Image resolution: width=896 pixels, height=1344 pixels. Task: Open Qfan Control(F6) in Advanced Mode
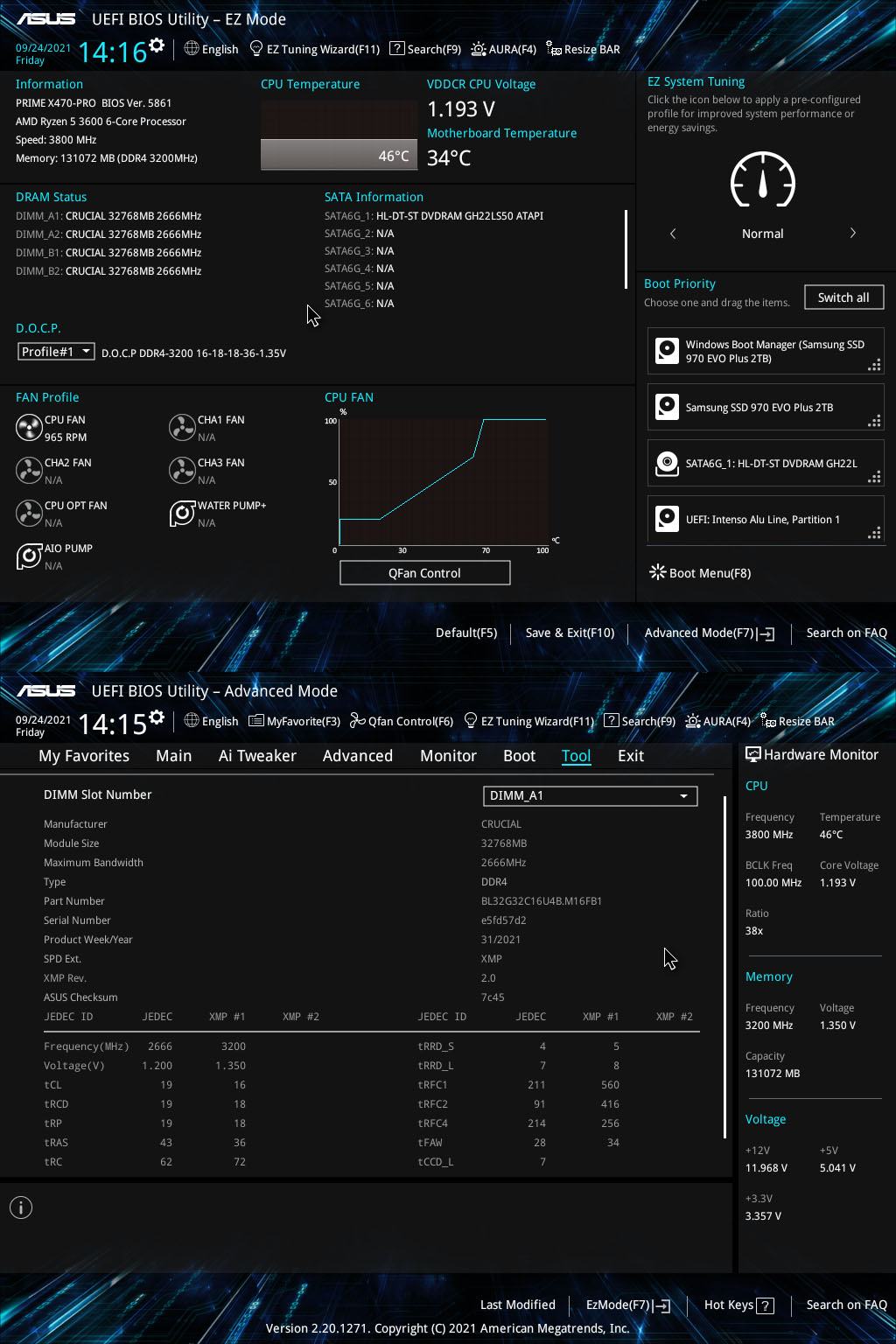(402, 721)
